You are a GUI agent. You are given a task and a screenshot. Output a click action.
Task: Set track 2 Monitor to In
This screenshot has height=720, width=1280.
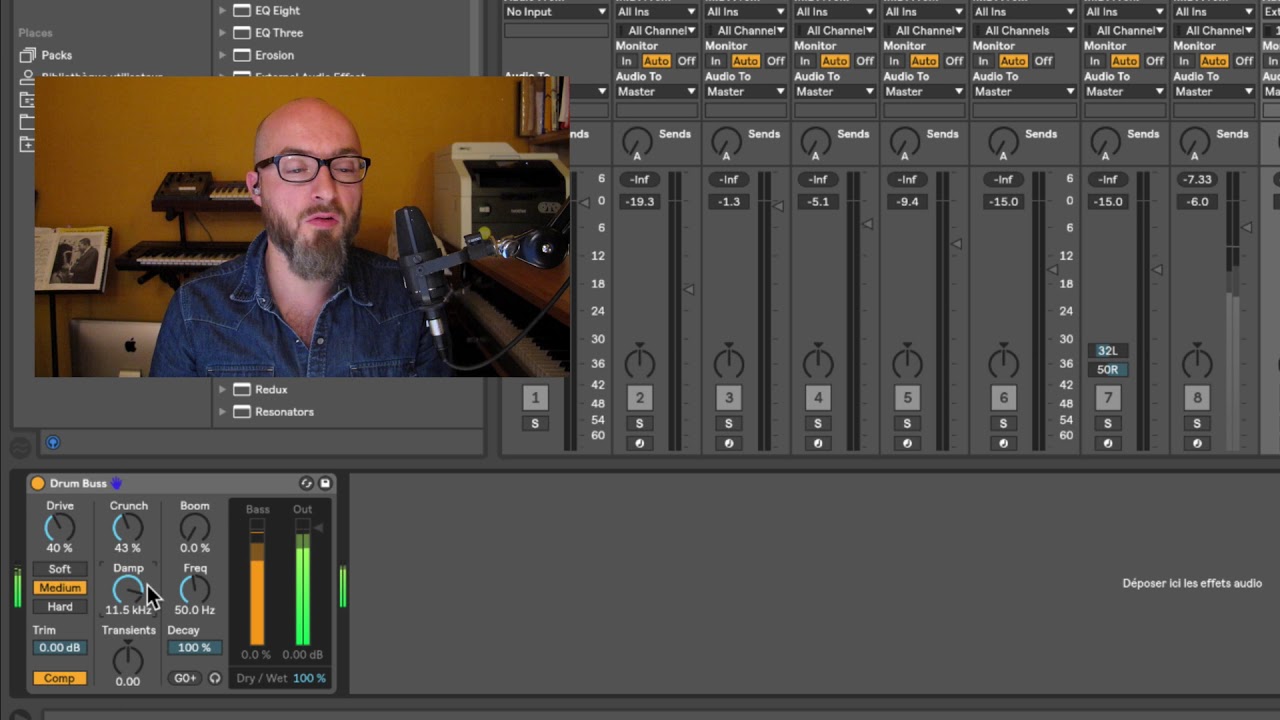tap(627, 61)
